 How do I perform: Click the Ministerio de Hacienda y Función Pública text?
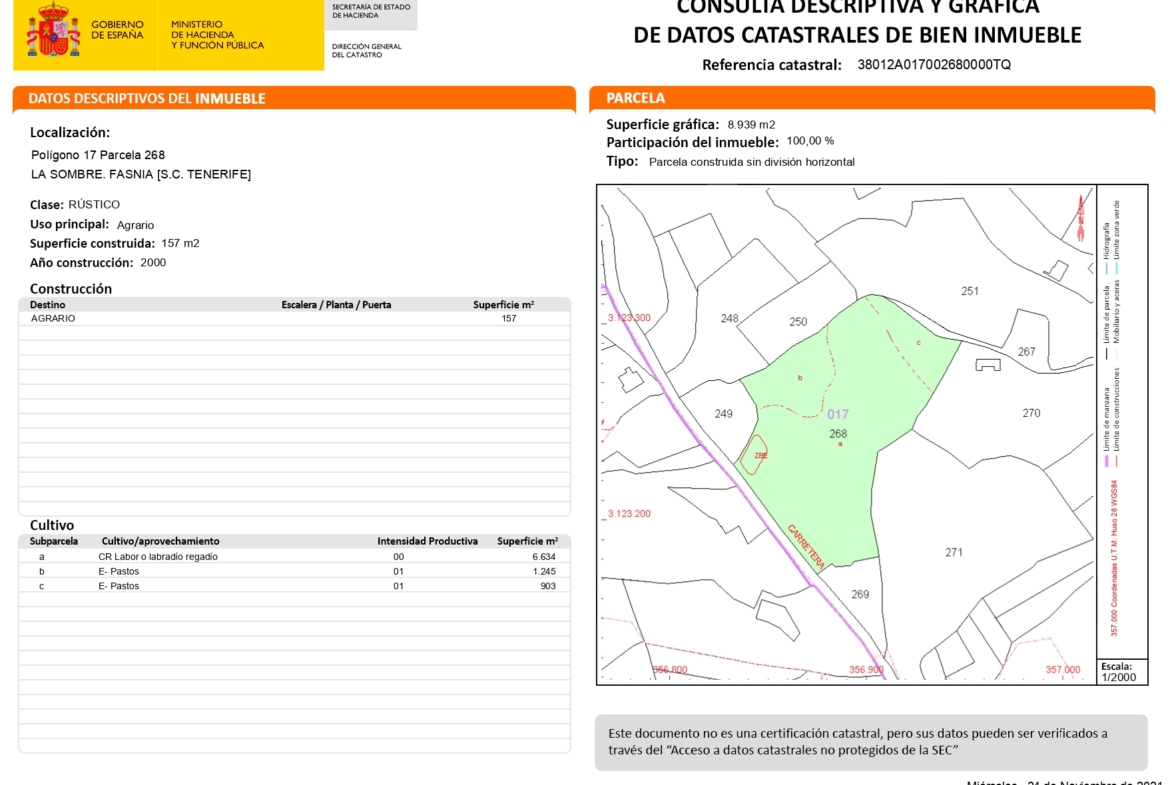217,35
